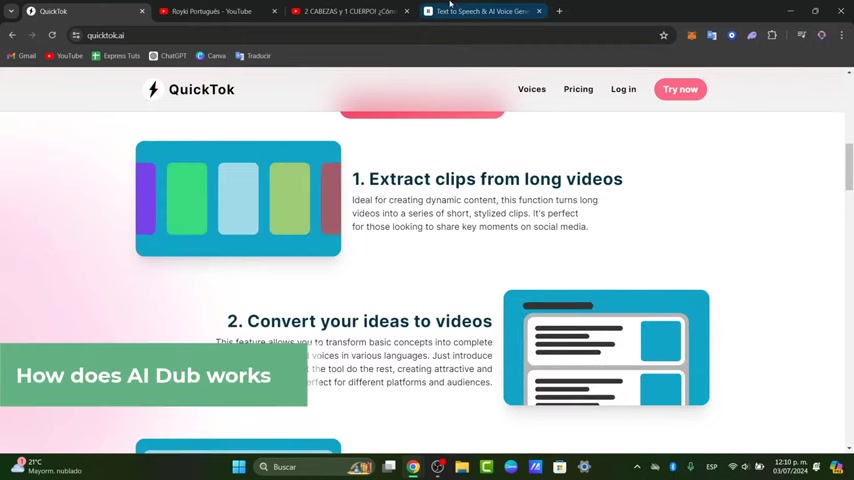
Task: Open Express Tuts bookmark
Action: 116,56
